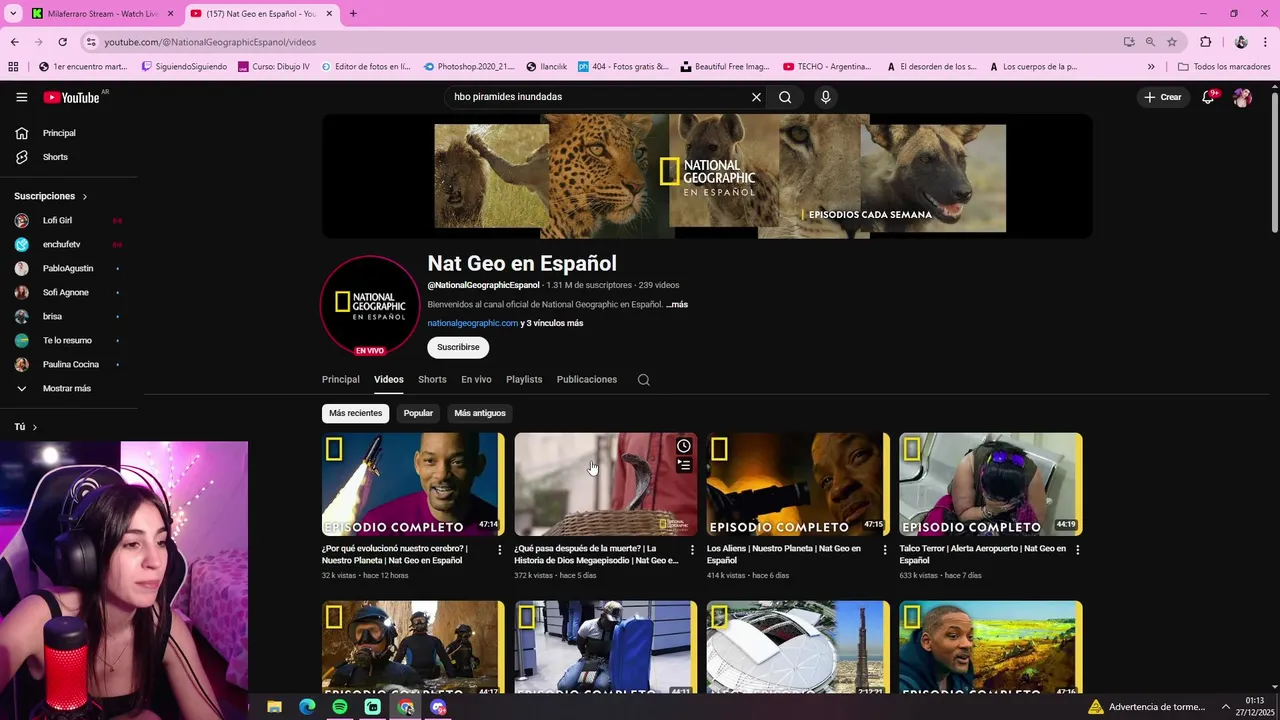The height and width of the screenshot is (720, 1280).
Task: Play the Los Aliens video thumbnail
Action: (798, 484)
